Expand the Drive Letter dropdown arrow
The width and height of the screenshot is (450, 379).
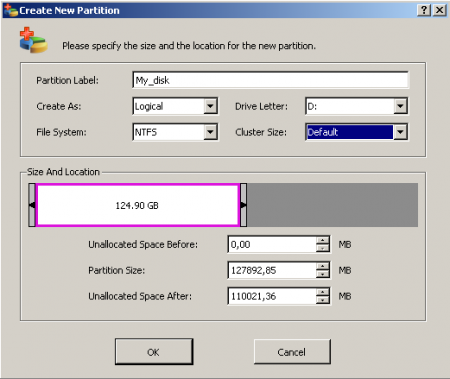pyautogui.click(x=400, y=106)
